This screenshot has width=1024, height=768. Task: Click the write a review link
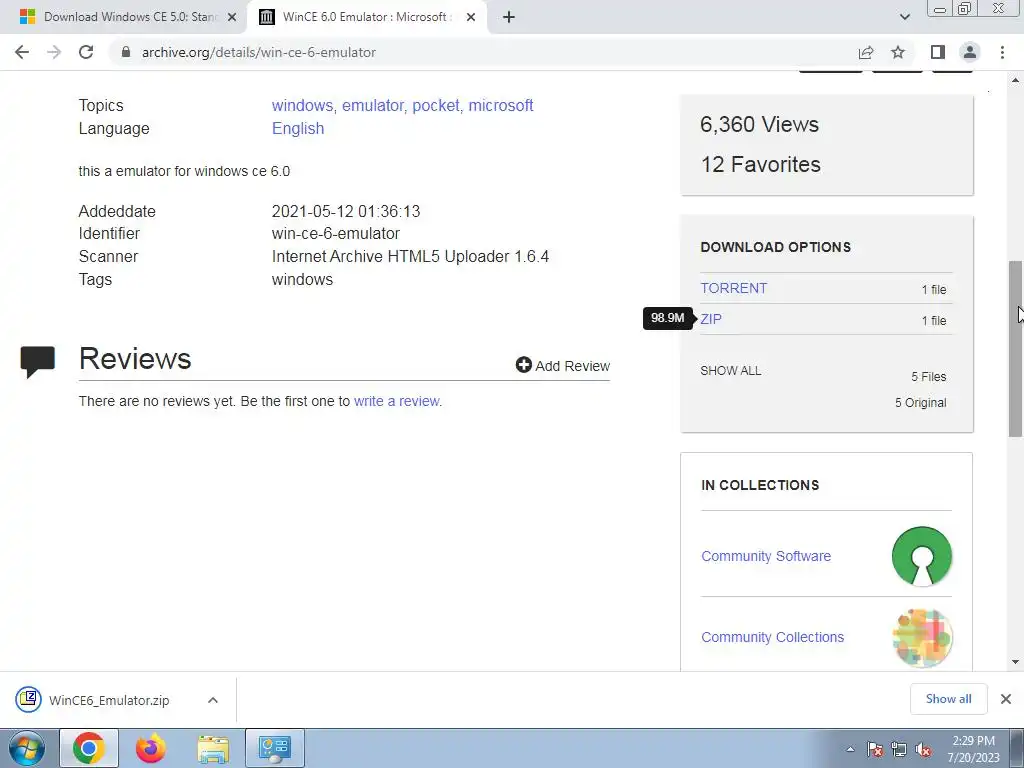click(397, 401)
